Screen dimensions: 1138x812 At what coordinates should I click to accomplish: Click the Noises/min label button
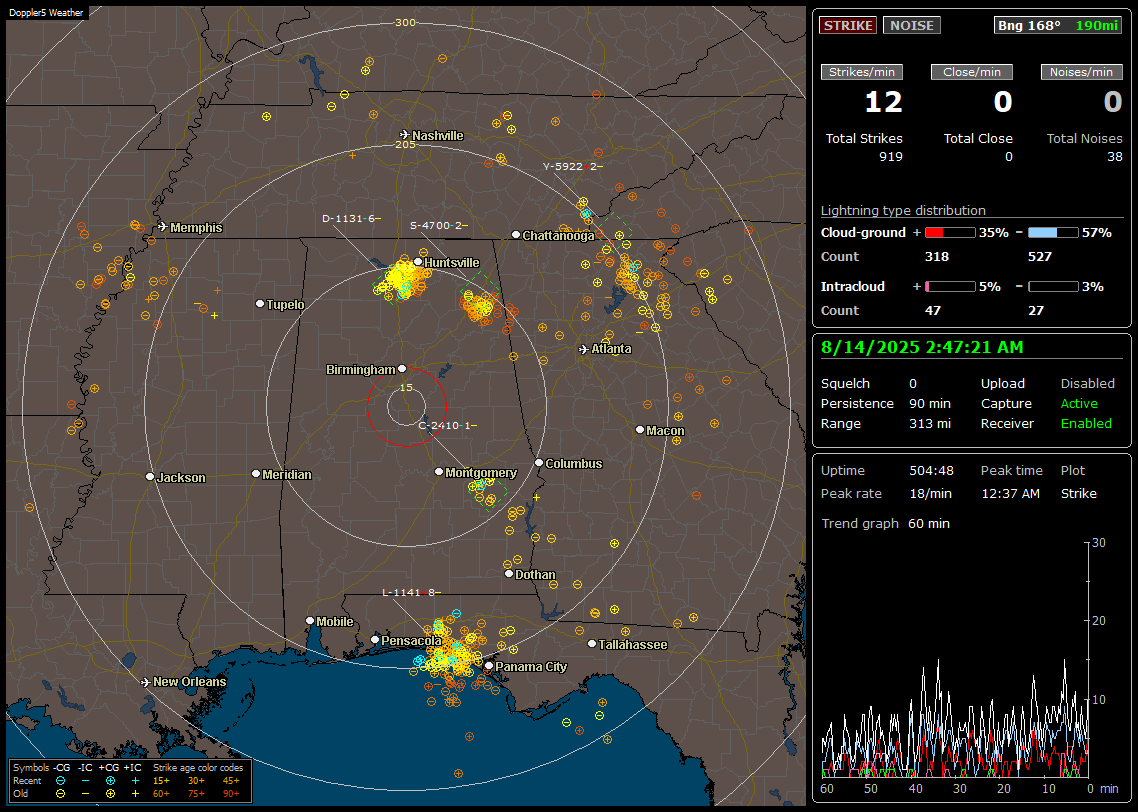click(x=1081, y=72)
